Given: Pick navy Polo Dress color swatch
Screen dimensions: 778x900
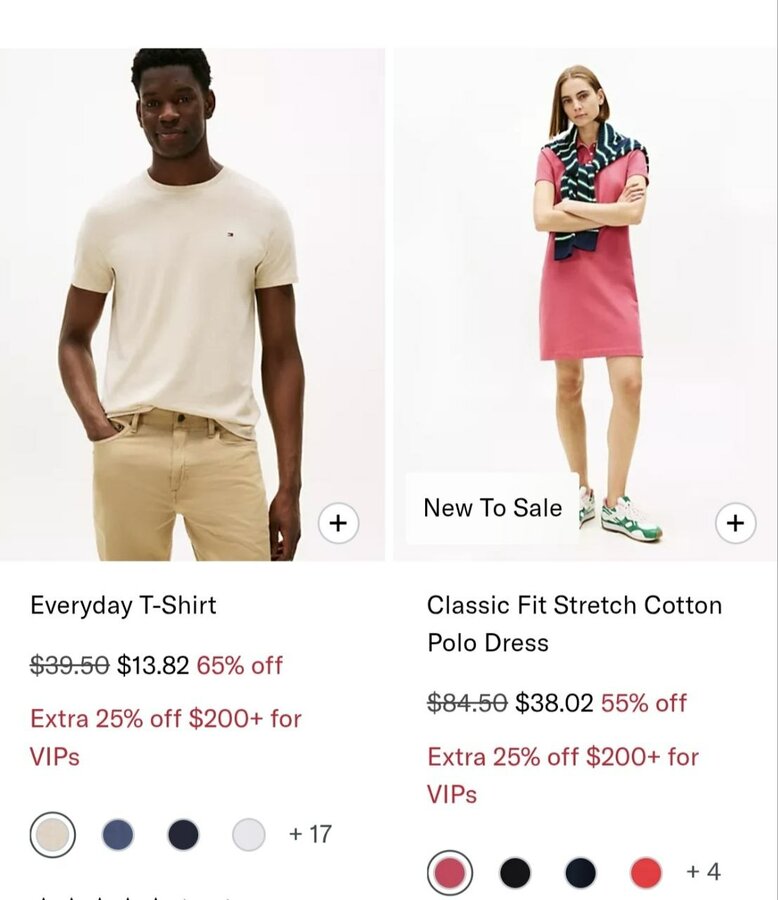Looking at the screenshot, I should point(580,872).
